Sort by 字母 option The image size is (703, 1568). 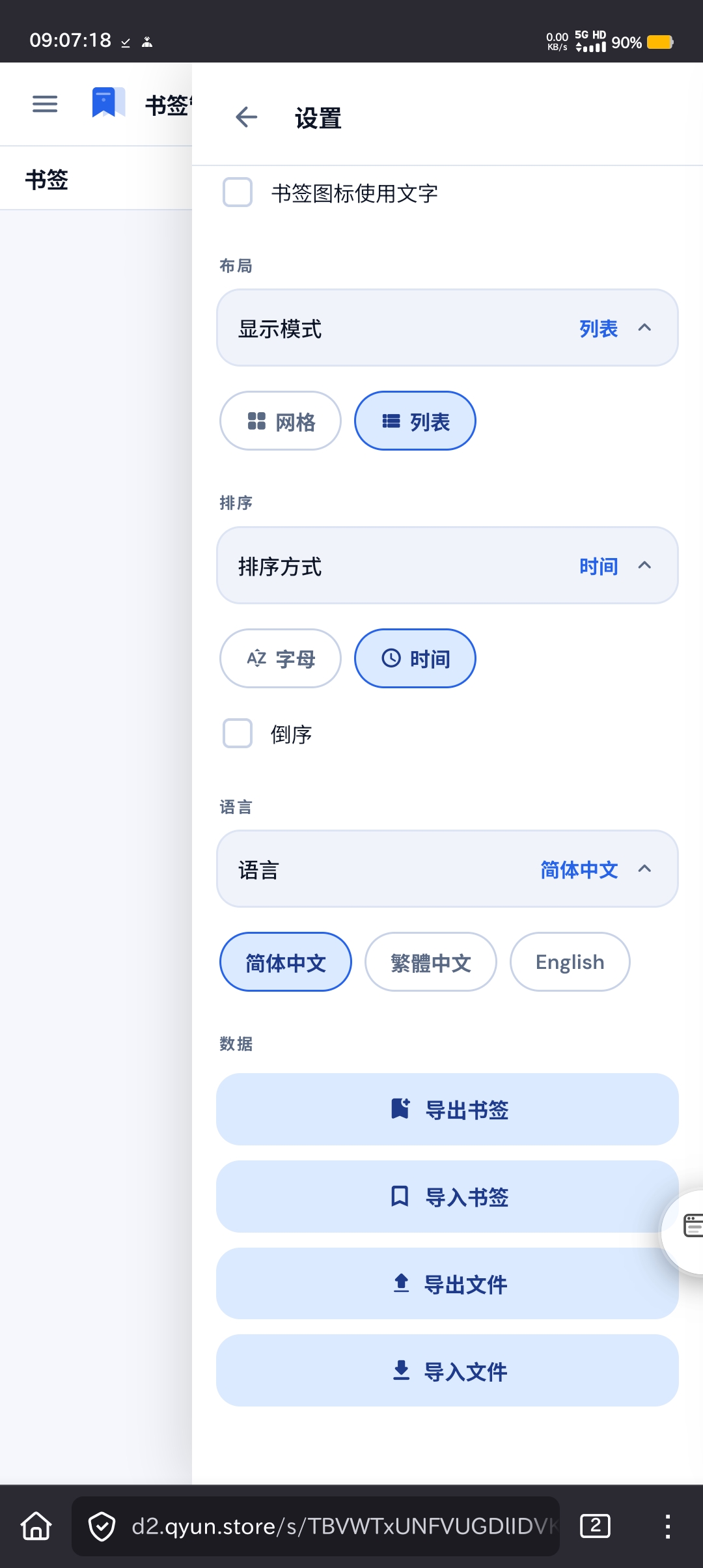[x=281, y=658]
